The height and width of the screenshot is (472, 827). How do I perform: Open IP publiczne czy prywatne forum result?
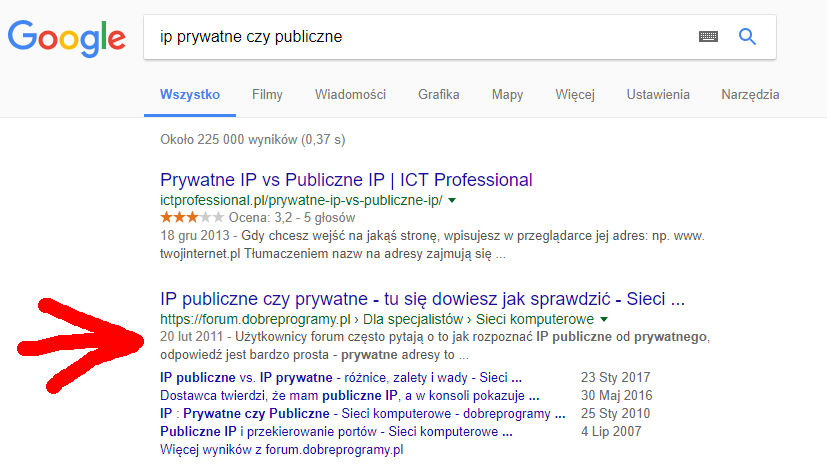tap(422, 299)
